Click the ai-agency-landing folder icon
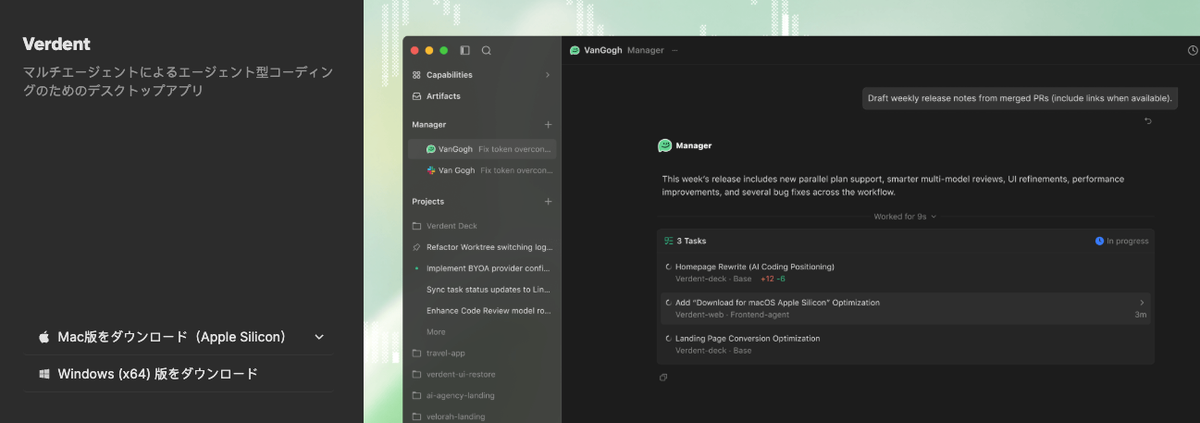Image resolution: width=1200 pixels, height=423 pixels. (416, 395)
